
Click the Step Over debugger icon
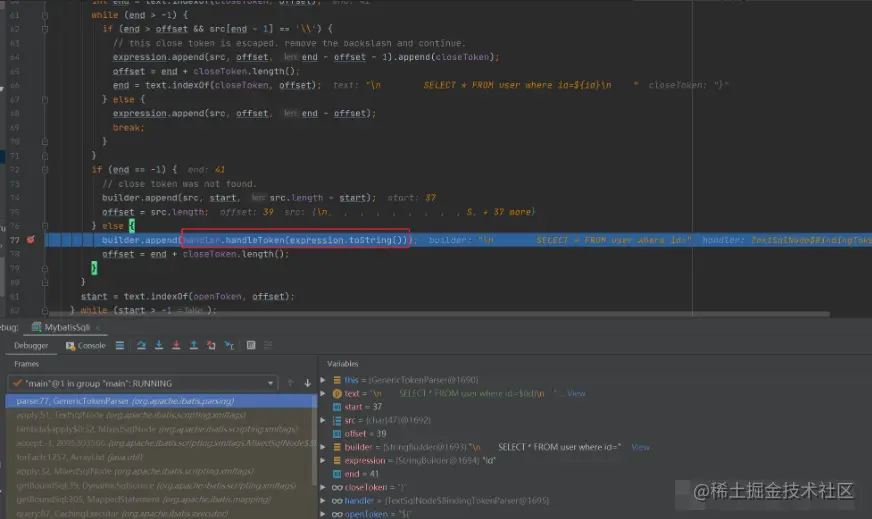coord(141,345)
